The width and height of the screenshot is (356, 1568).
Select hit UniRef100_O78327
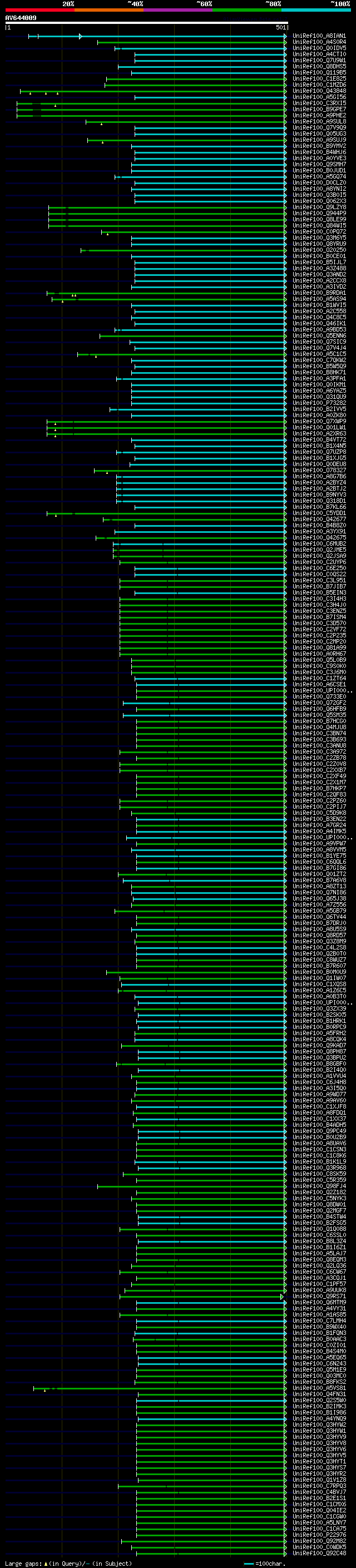319,470
